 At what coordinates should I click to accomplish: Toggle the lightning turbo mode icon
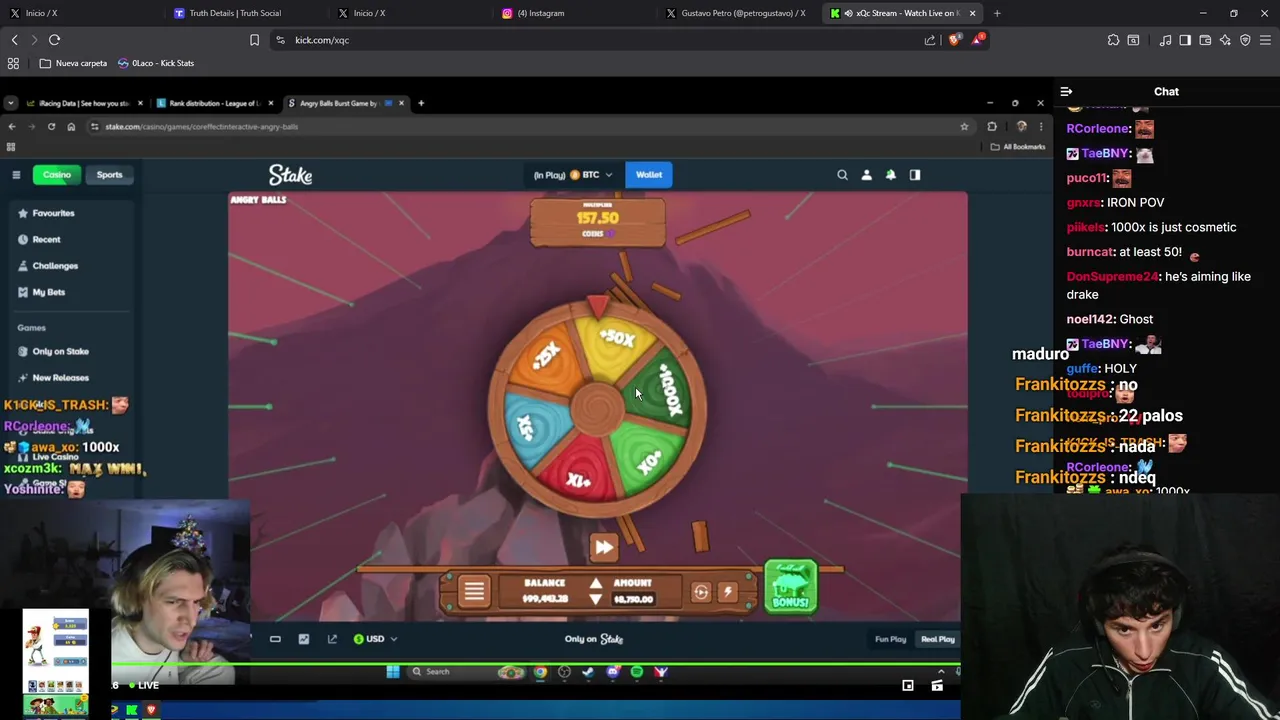tap(728, 592)
